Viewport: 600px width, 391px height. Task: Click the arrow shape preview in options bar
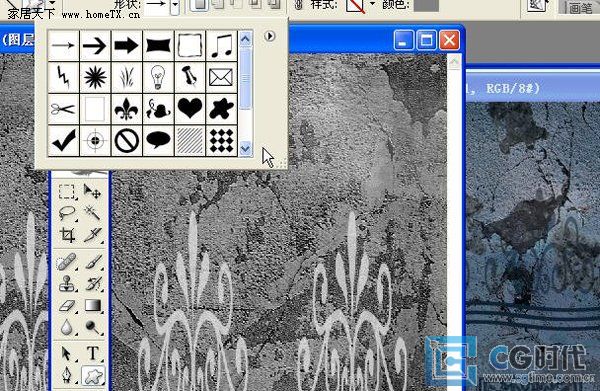point(157,5)
